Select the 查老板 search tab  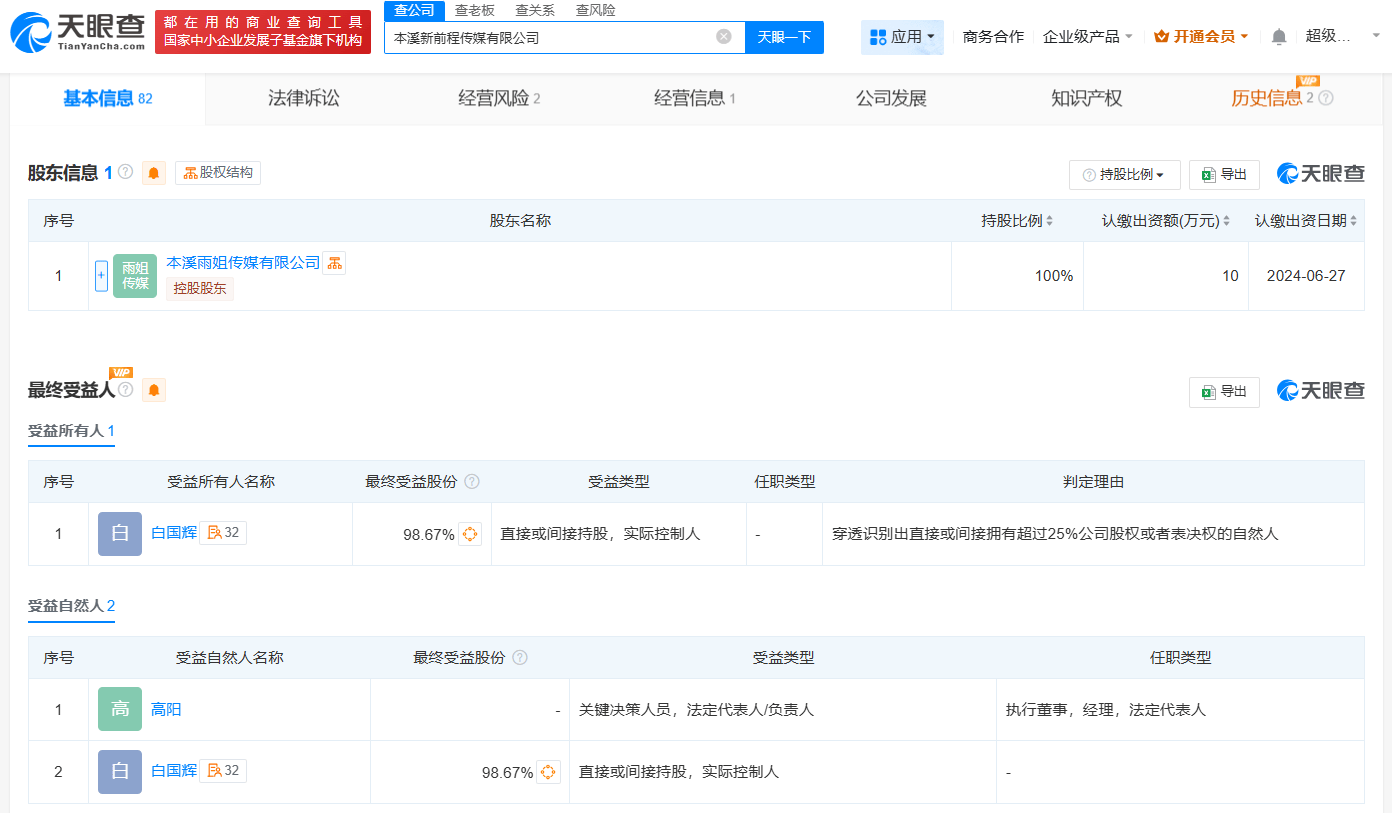coord(474,10)
